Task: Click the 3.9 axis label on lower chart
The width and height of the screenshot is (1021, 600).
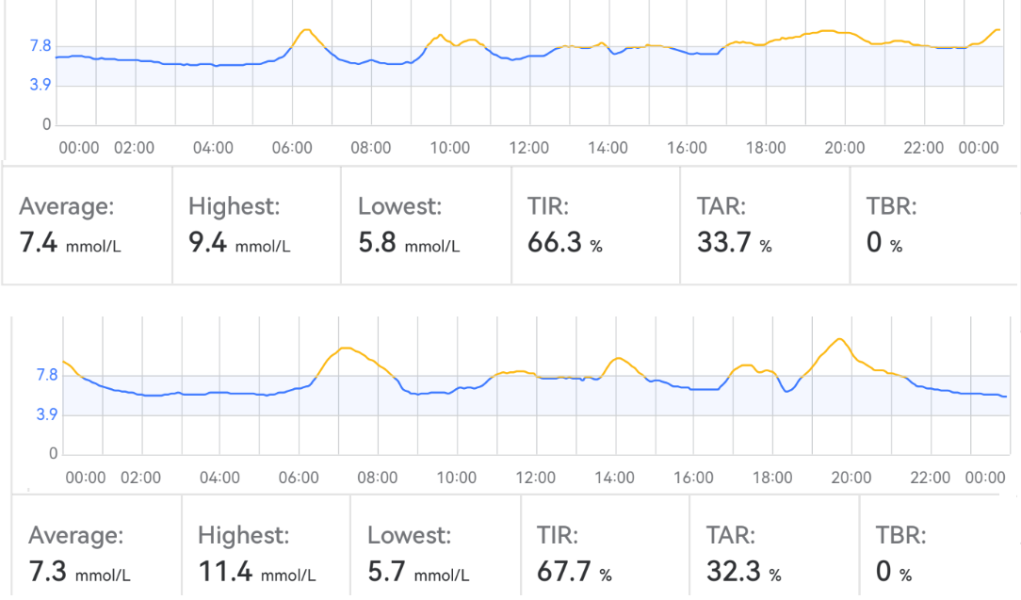Action: tap(47, 414)
